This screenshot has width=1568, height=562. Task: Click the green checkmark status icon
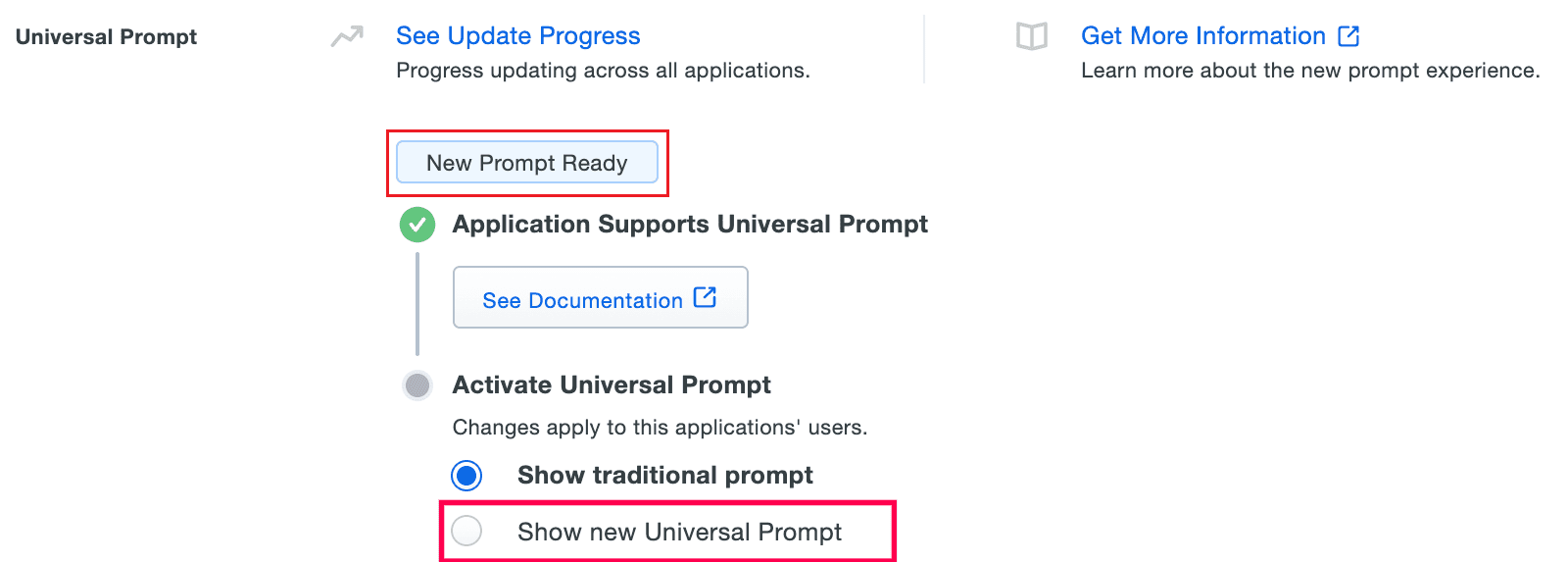417,225
